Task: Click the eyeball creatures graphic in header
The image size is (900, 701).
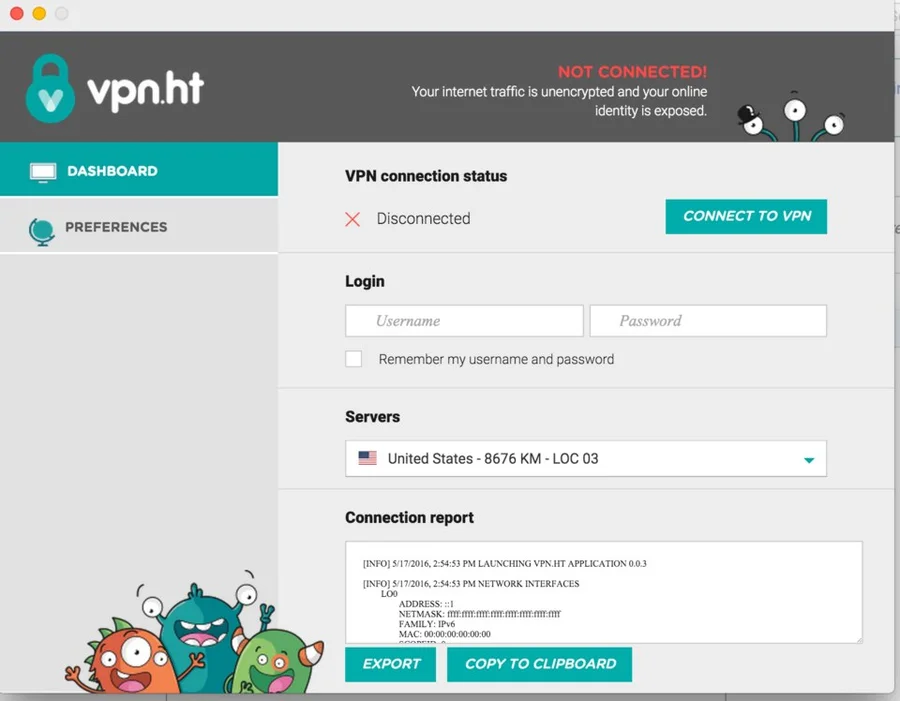Action: coord(791,117)
